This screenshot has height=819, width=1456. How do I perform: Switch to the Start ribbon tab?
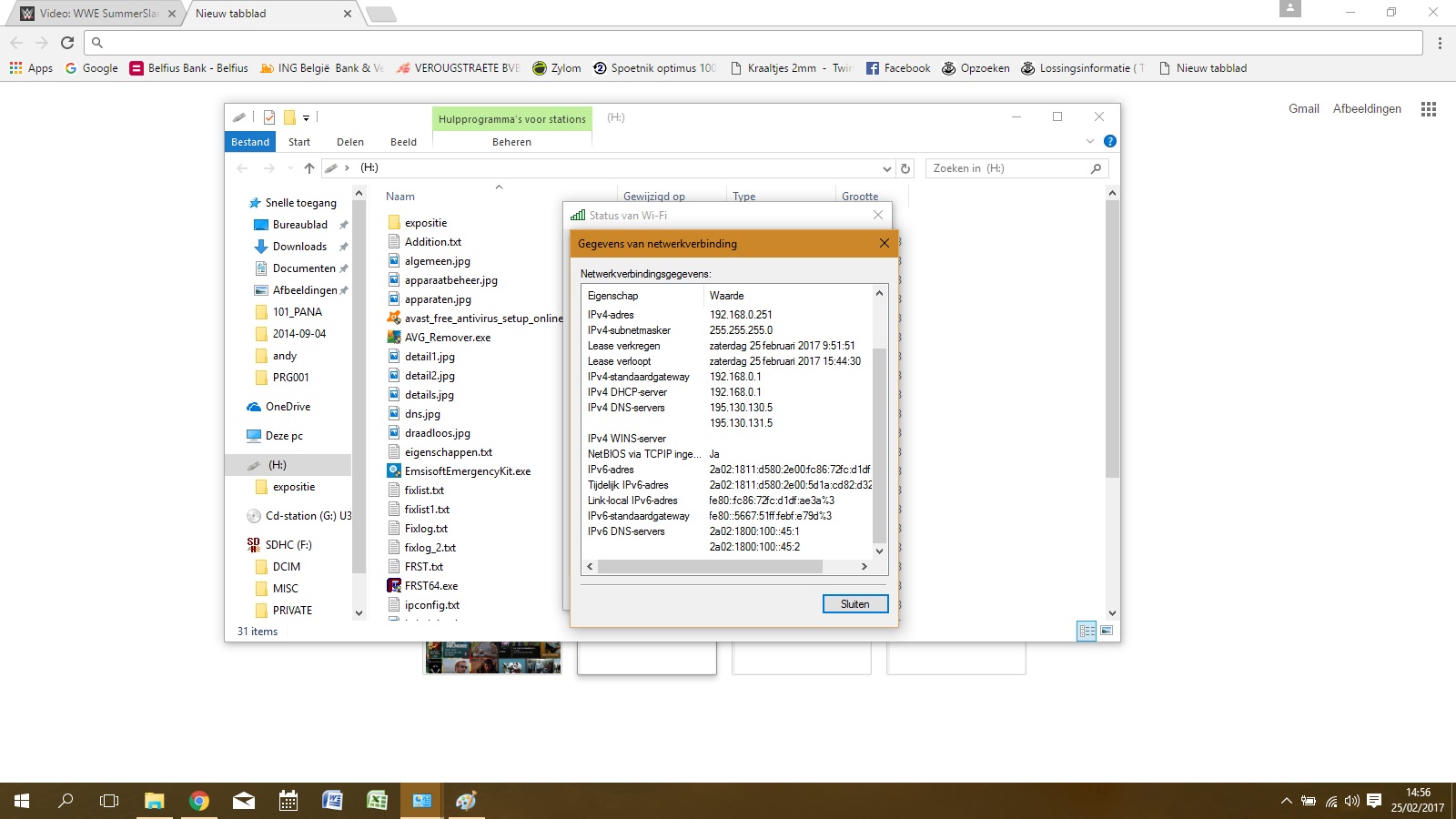(x=299, y=142)
